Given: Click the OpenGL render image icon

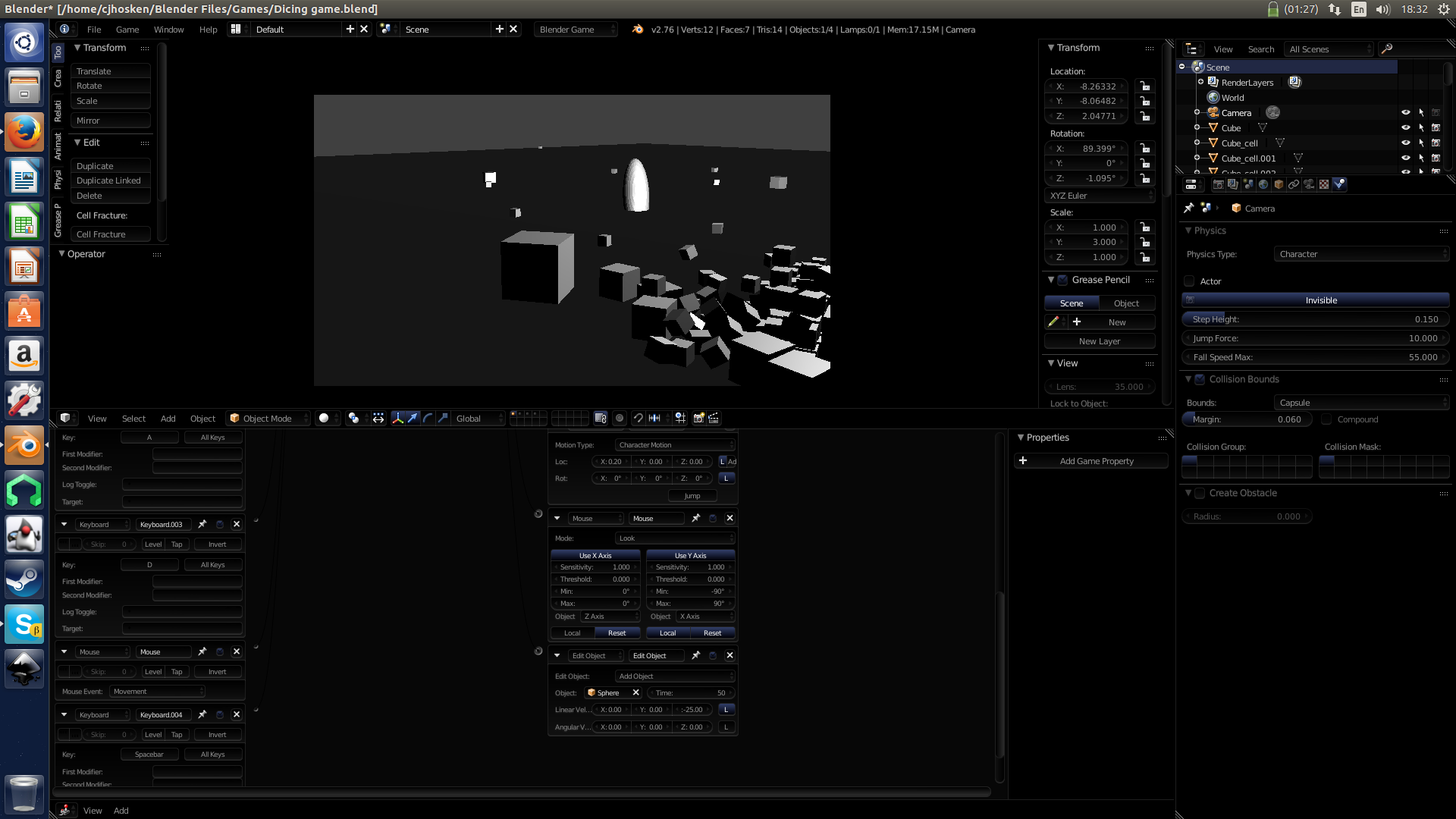Looking at the screenshot, I should (699, 418).
